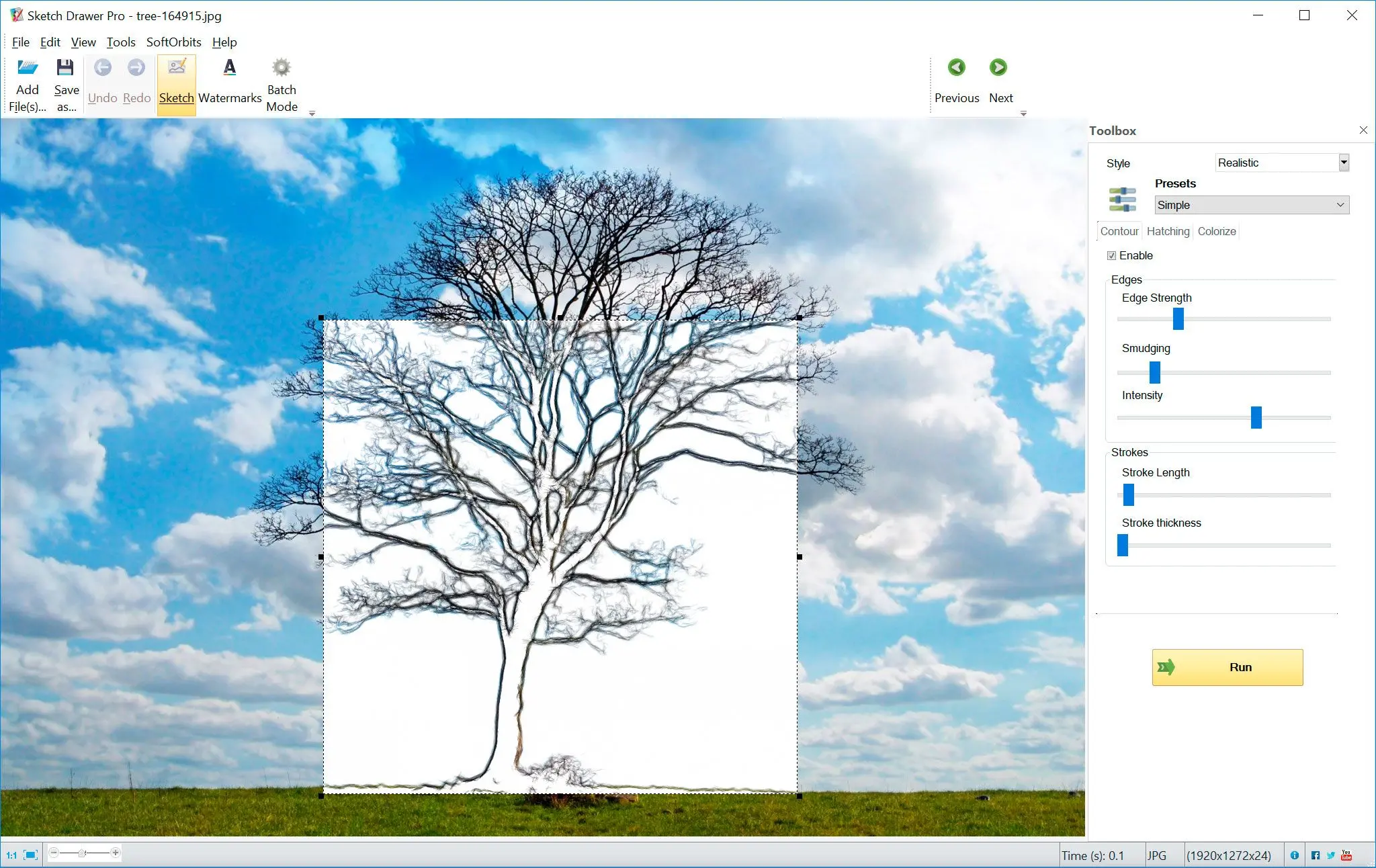Click the Next navigation arrow
The height and width of the screenshot is (868, 1376).
[999, 67]
